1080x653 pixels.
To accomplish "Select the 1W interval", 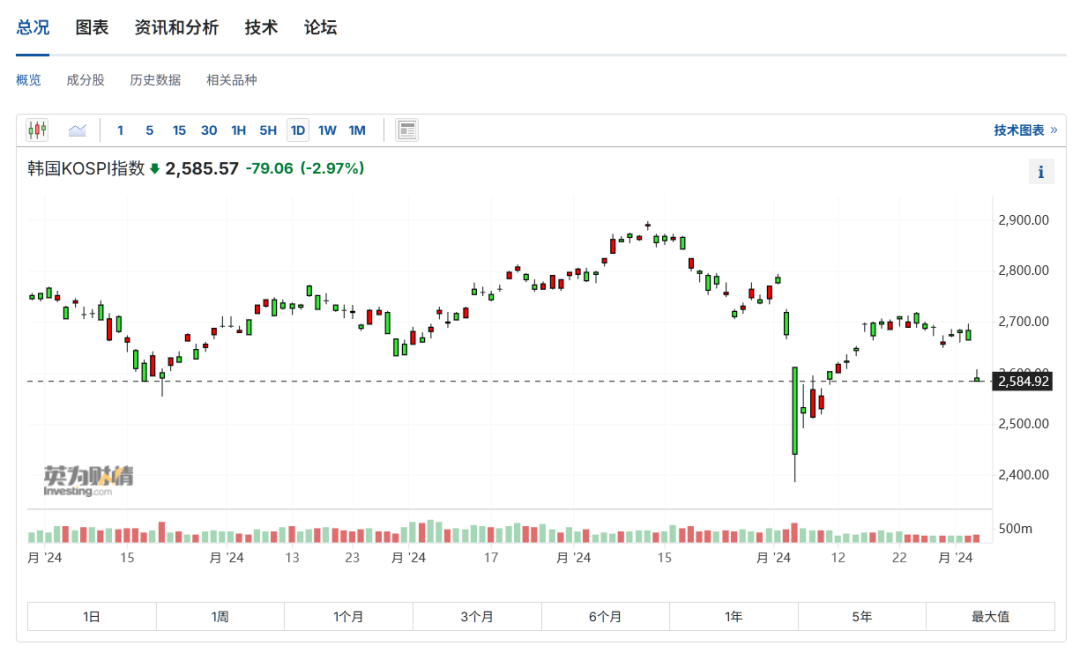I will [x=327, y=130].
